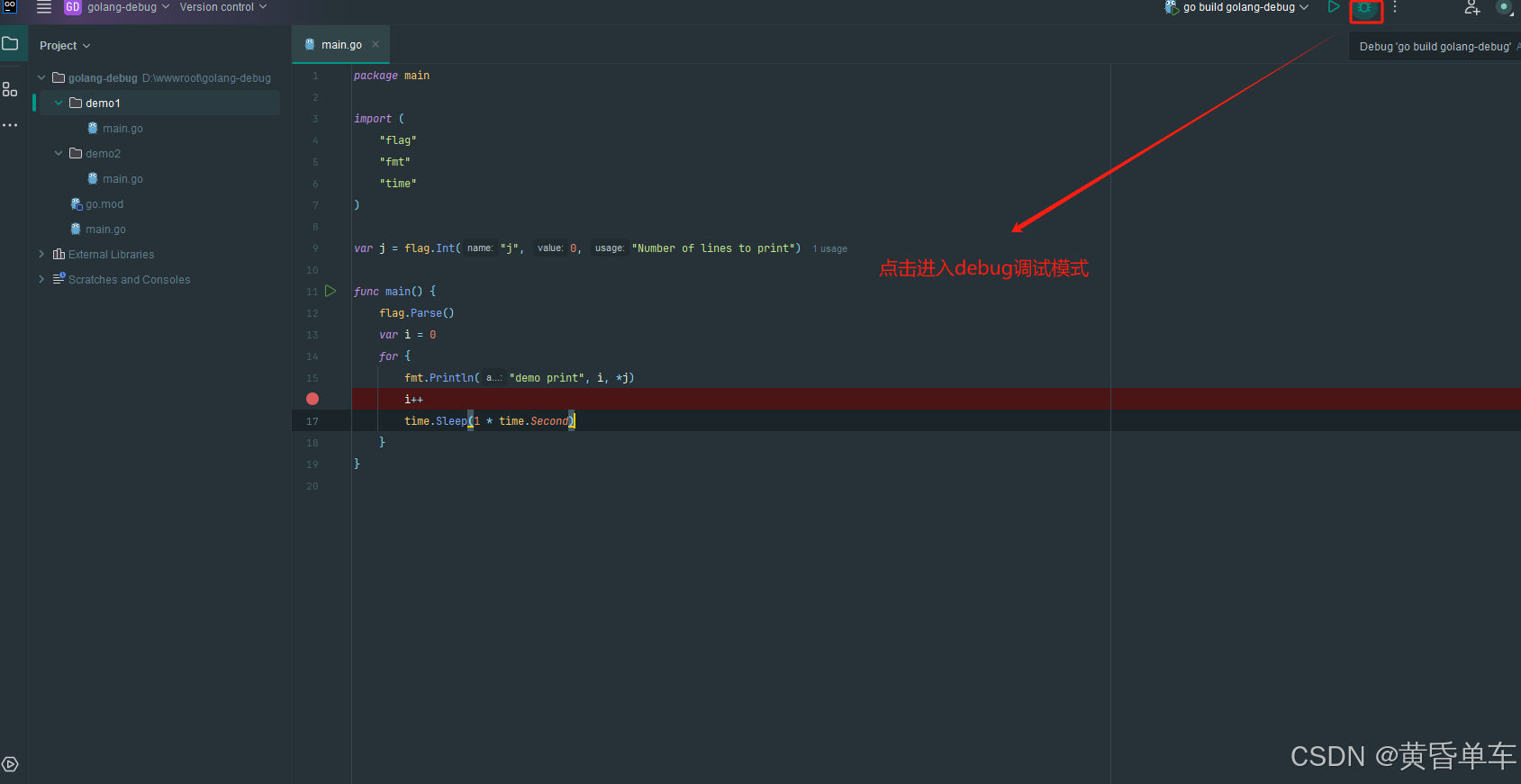Open the Services tool window icon
Image resolution: width=1521 pixels, height=784 pixels.
pos(10,764)
